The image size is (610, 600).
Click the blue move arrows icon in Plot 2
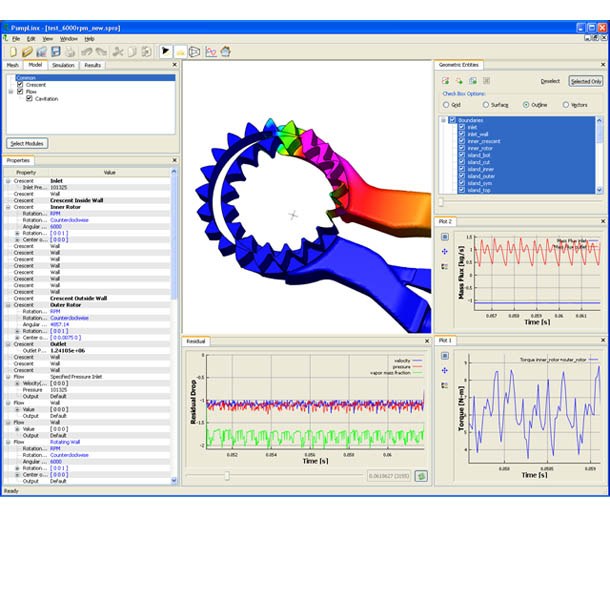[445, 252]
